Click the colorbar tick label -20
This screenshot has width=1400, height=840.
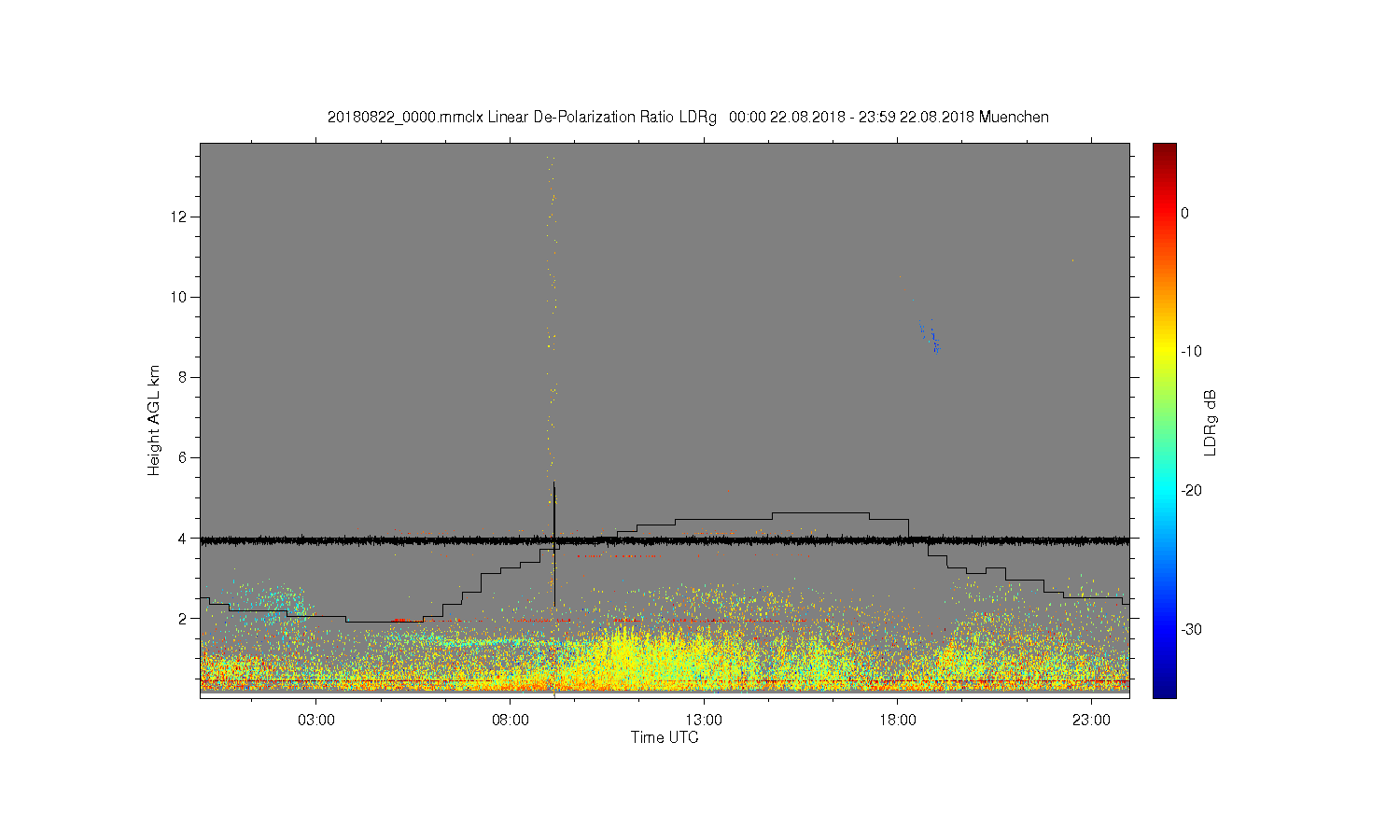click(1191, 490)
